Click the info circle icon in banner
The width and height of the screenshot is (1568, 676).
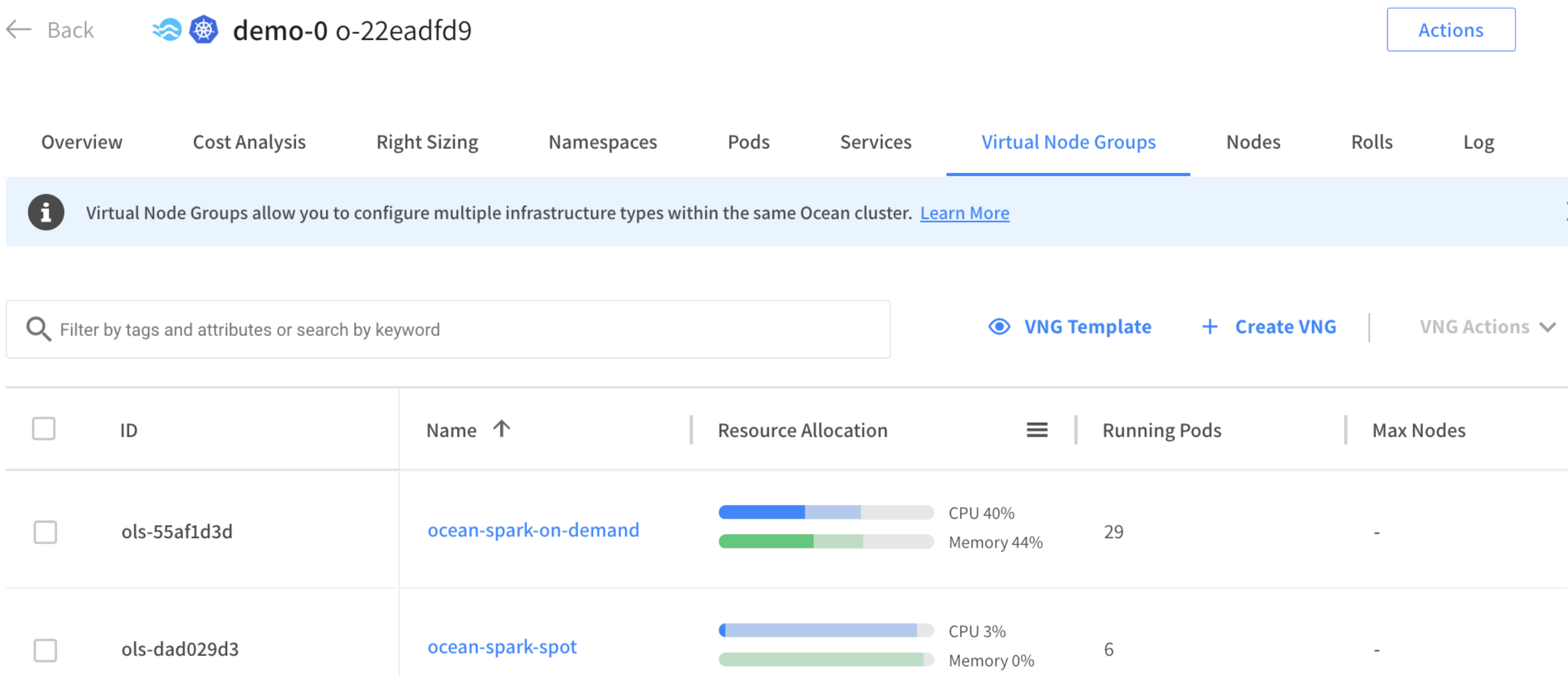coord(46,213)
